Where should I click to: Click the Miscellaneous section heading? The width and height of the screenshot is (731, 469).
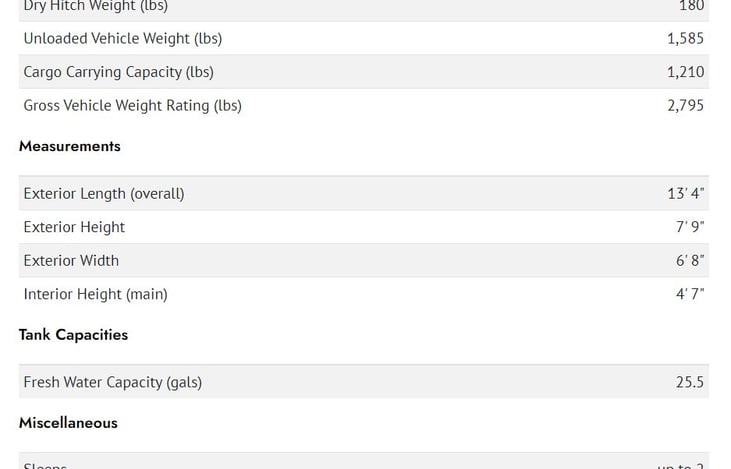(68, 423)
